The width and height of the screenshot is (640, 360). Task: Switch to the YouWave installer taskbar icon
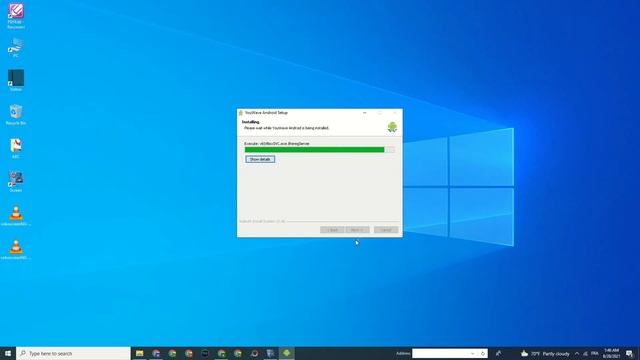(287, 353)
